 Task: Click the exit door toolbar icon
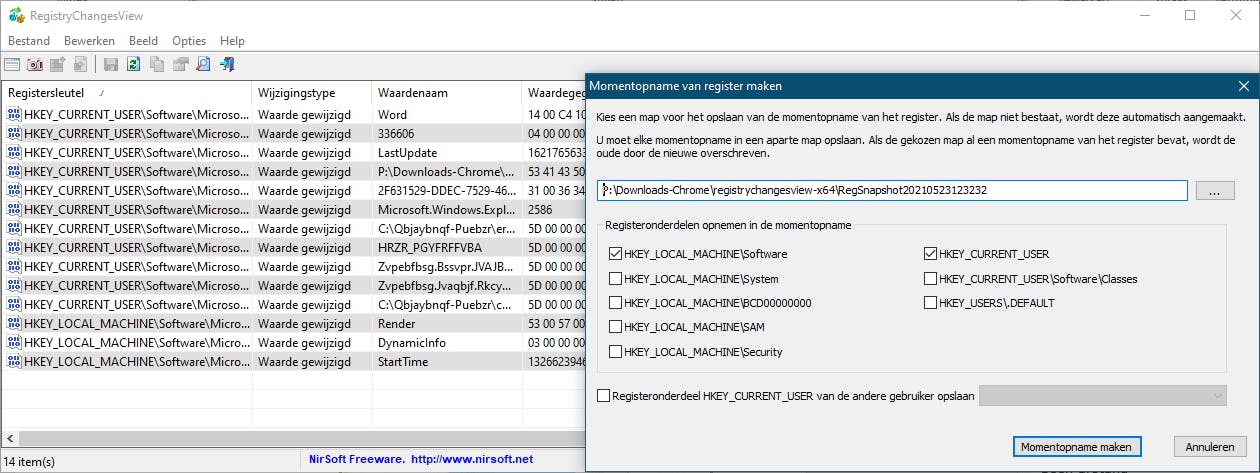pos(227,65)
